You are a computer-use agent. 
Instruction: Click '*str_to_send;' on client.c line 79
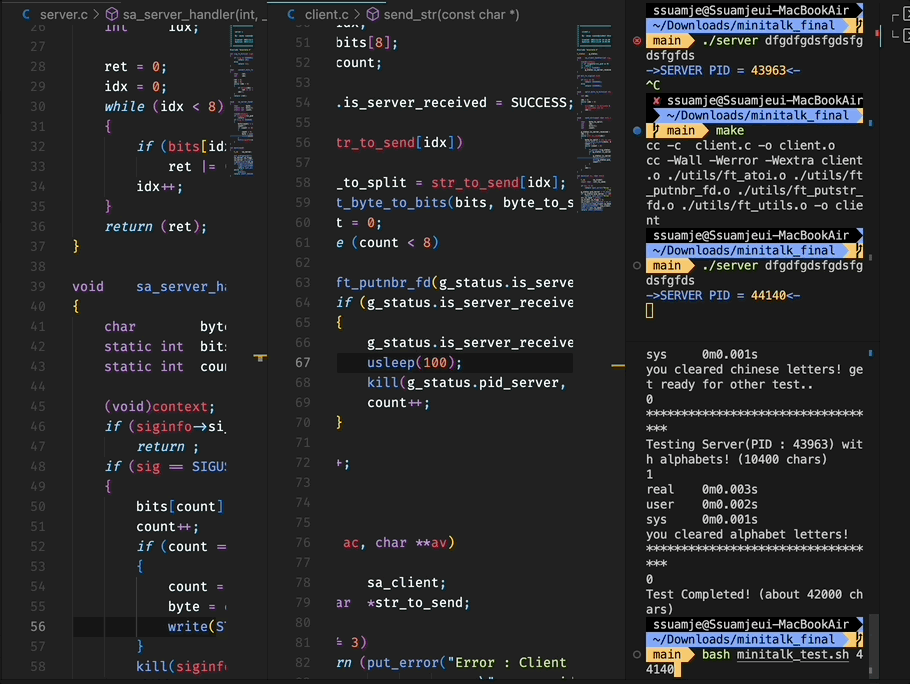click(x=418, y=603)
